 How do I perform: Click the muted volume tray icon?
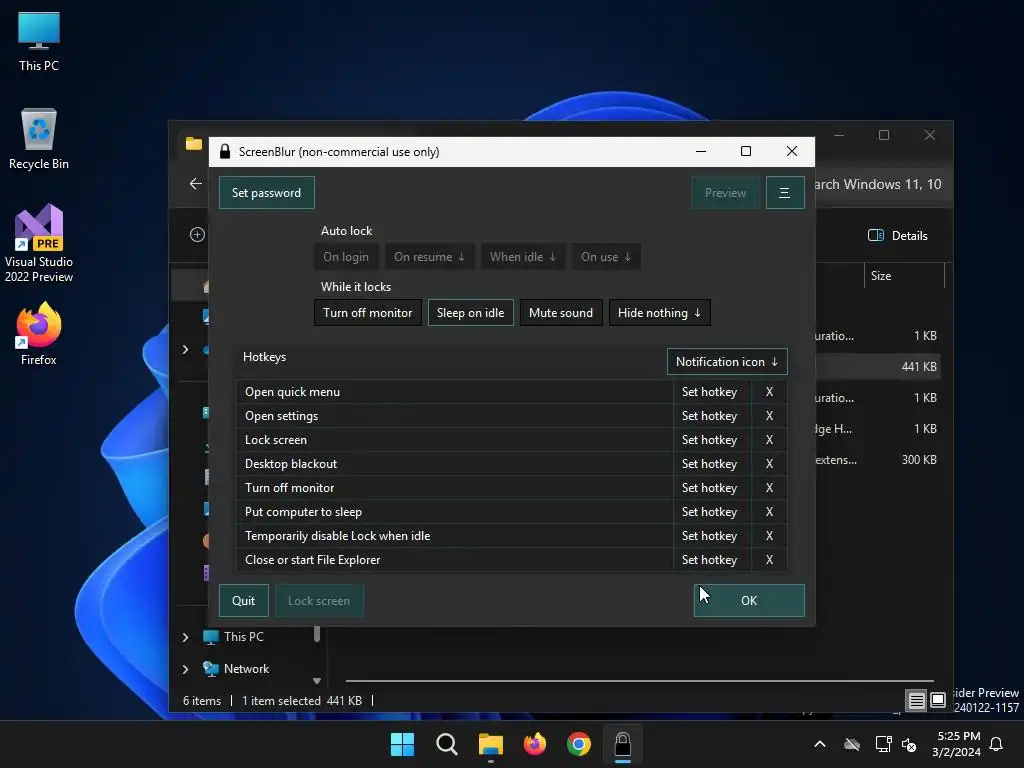[908, 744]
